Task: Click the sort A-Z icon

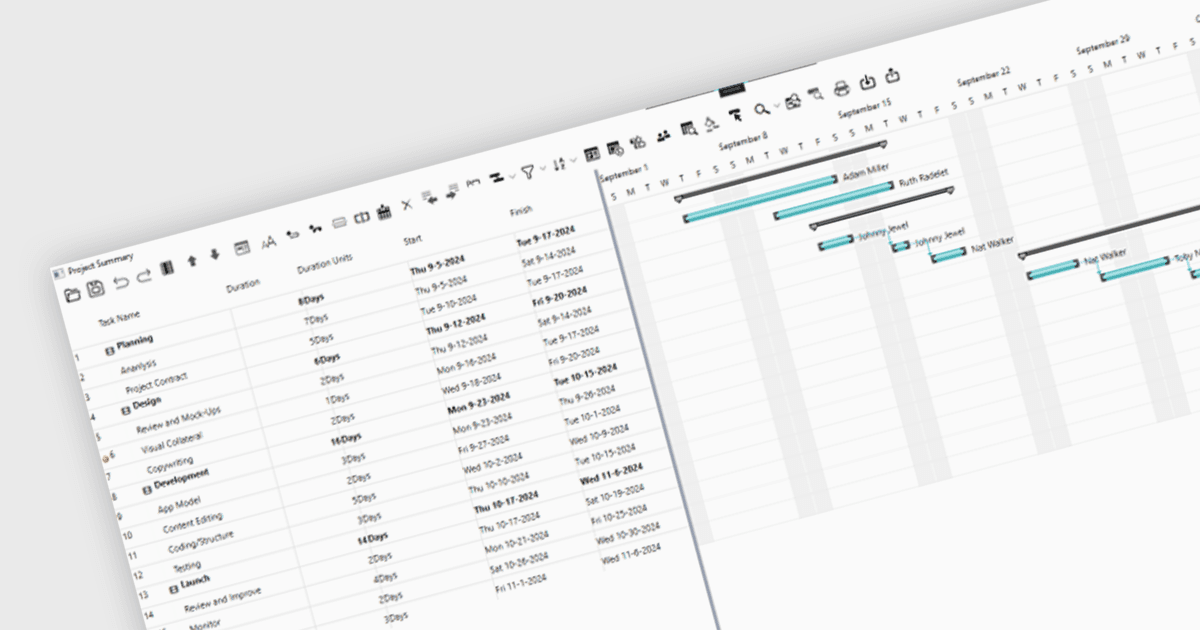Action: (559, 163)
